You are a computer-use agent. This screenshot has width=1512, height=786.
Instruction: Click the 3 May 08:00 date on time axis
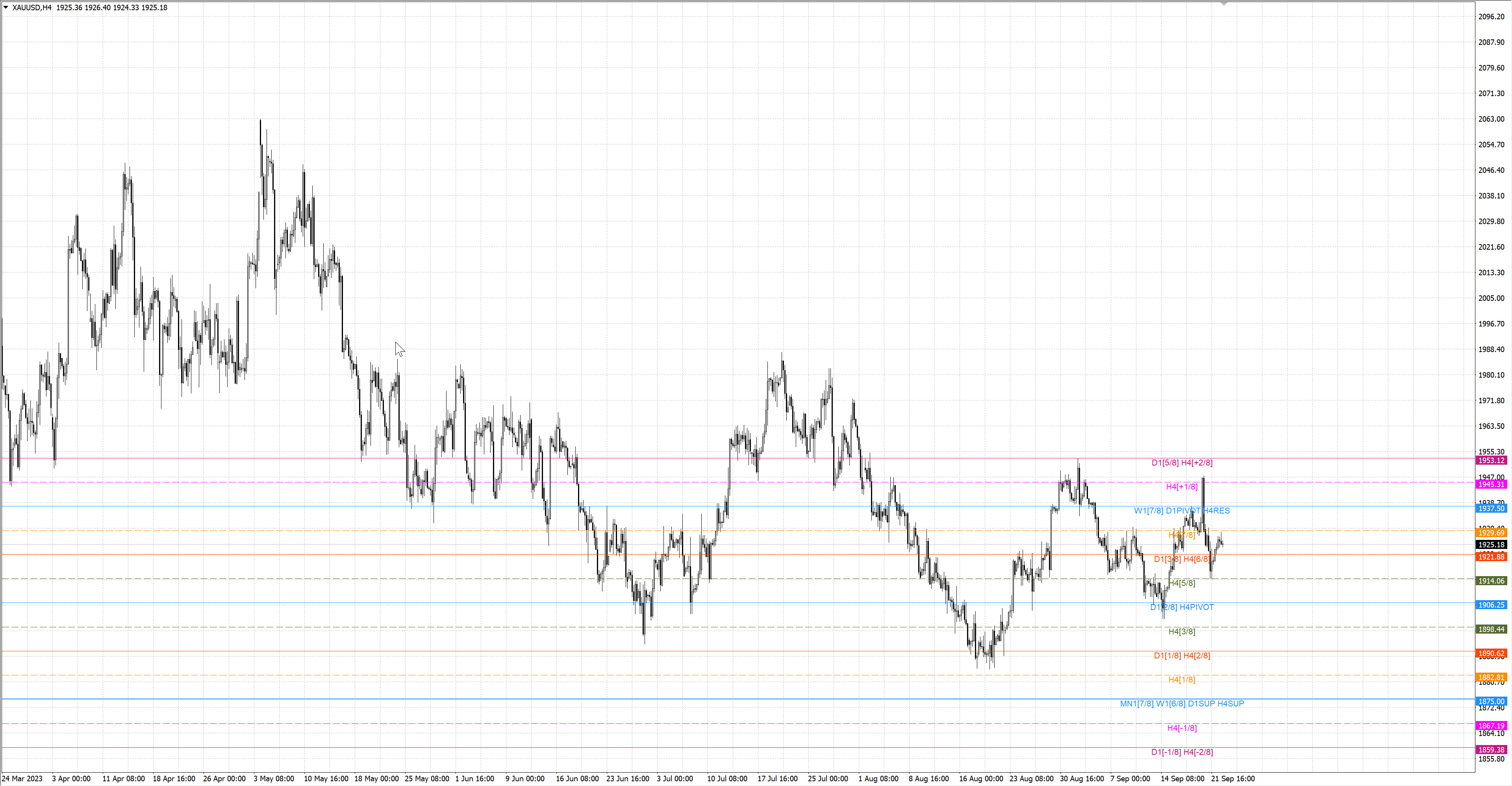[274, 779]
